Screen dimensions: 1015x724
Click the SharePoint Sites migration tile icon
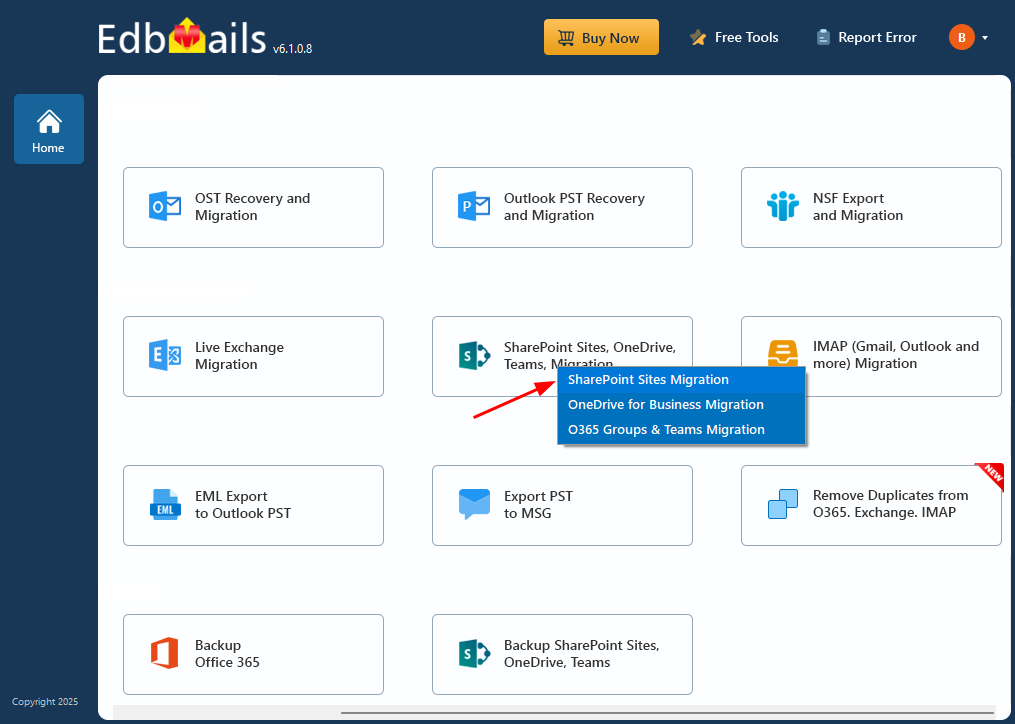[474, 356]
